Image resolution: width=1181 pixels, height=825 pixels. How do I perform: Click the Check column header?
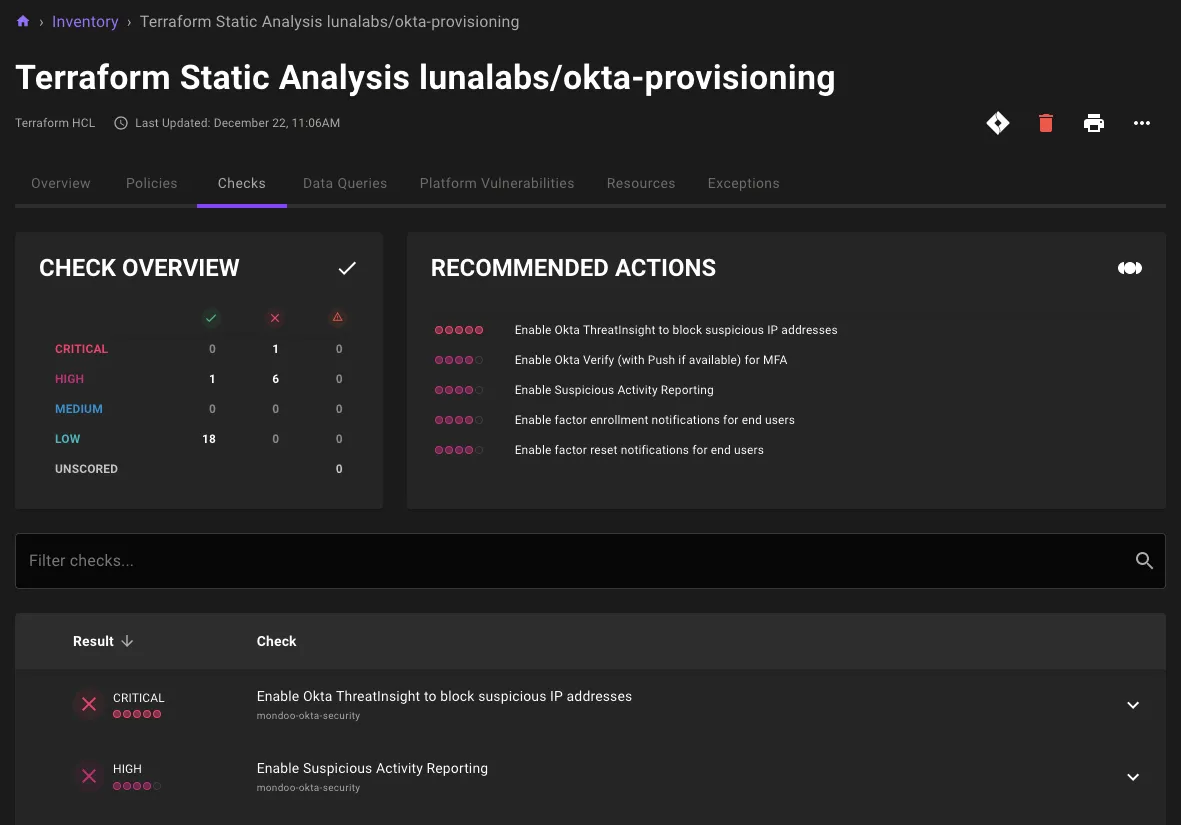point(276,641)
